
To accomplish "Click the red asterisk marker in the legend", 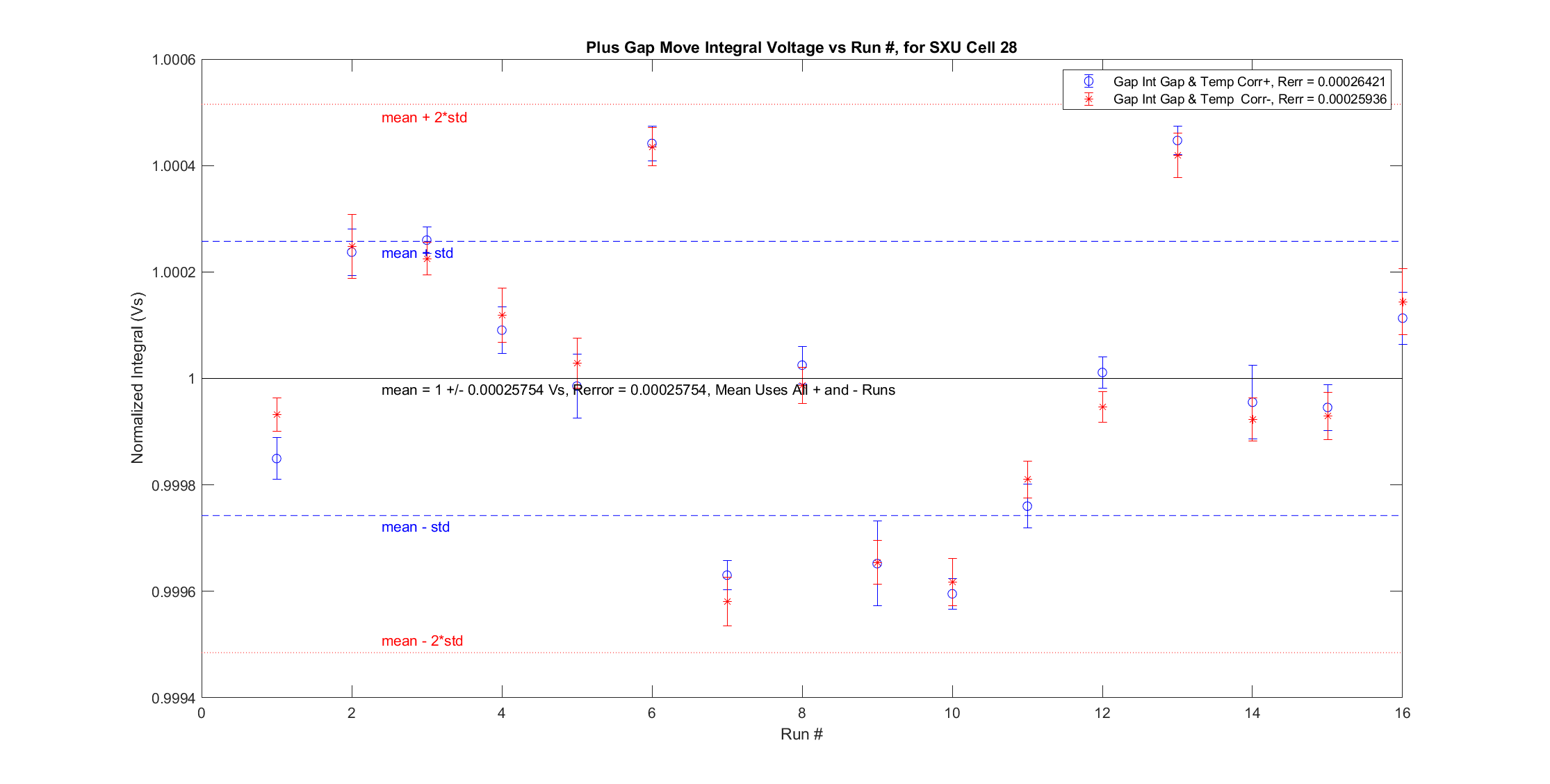I will pyautogui.click(x=1088, y=99).
